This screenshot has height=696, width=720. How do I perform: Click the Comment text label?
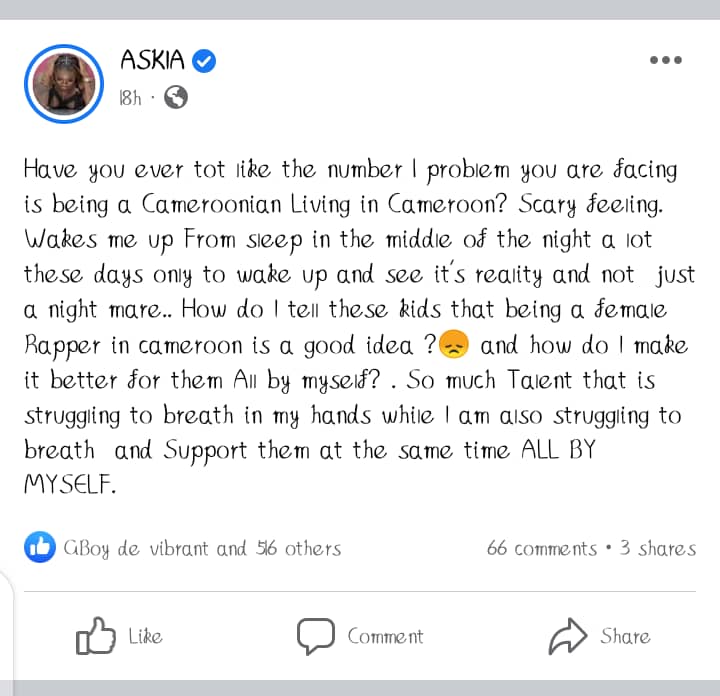[x=385, y=636]
